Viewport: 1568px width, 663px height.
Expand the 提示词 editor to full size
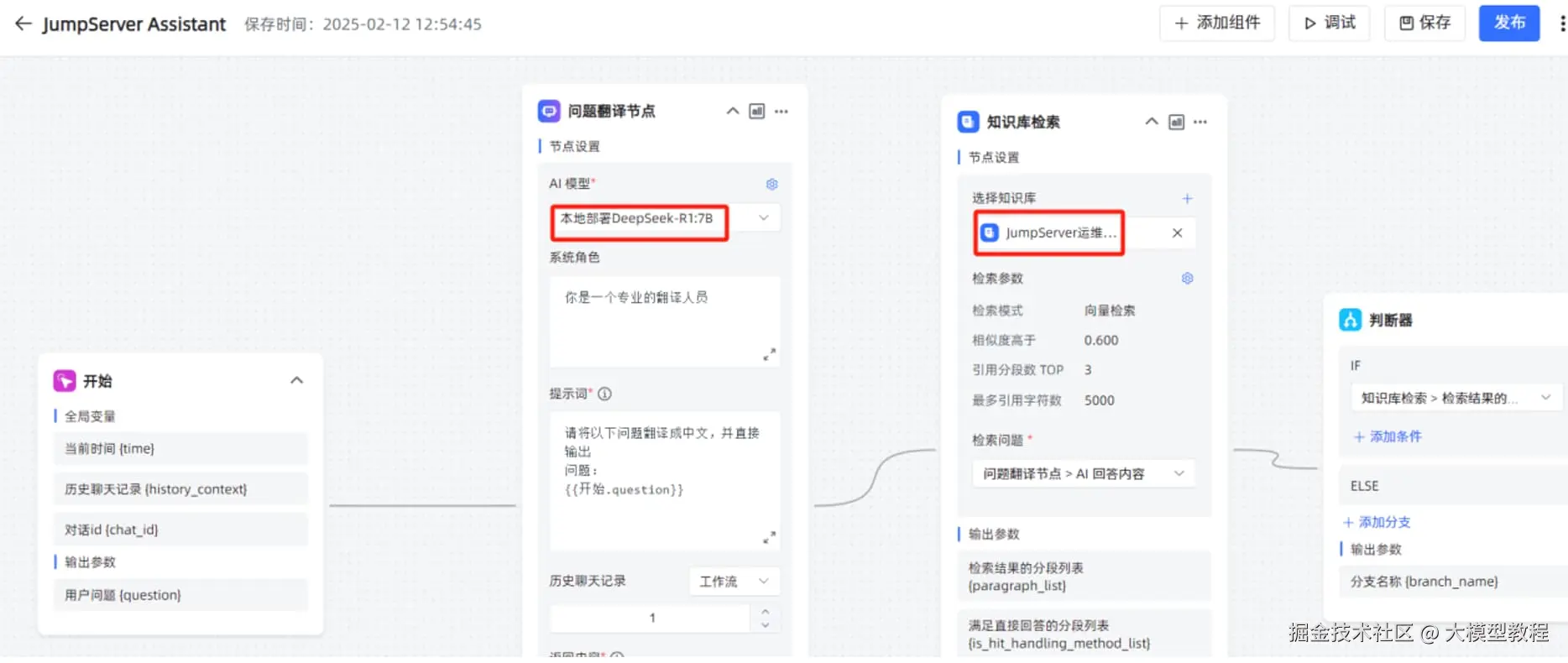click(x=769, y=537)
